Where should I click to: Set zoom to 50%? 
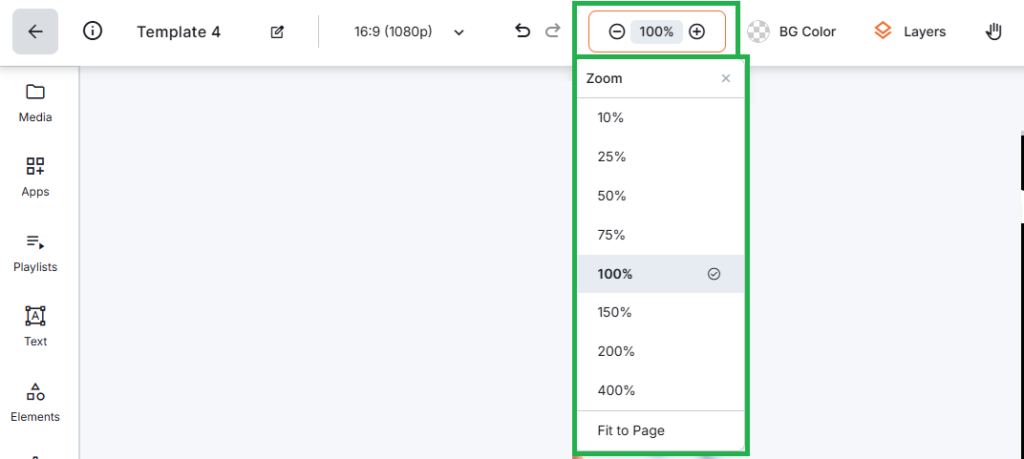tap(661, 196)
